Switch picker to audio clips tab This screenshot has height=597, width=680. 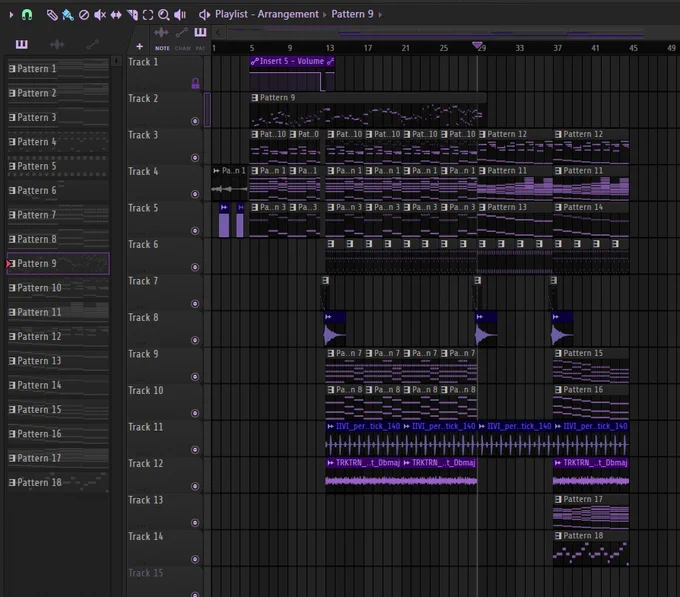[x=57, y=44]
